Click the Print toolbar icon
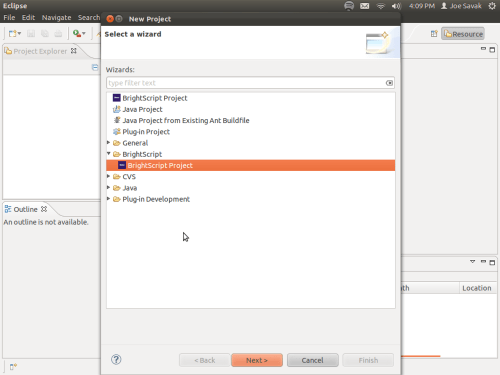The width and height of the screenshot is (500, 375). click(58, 33)
